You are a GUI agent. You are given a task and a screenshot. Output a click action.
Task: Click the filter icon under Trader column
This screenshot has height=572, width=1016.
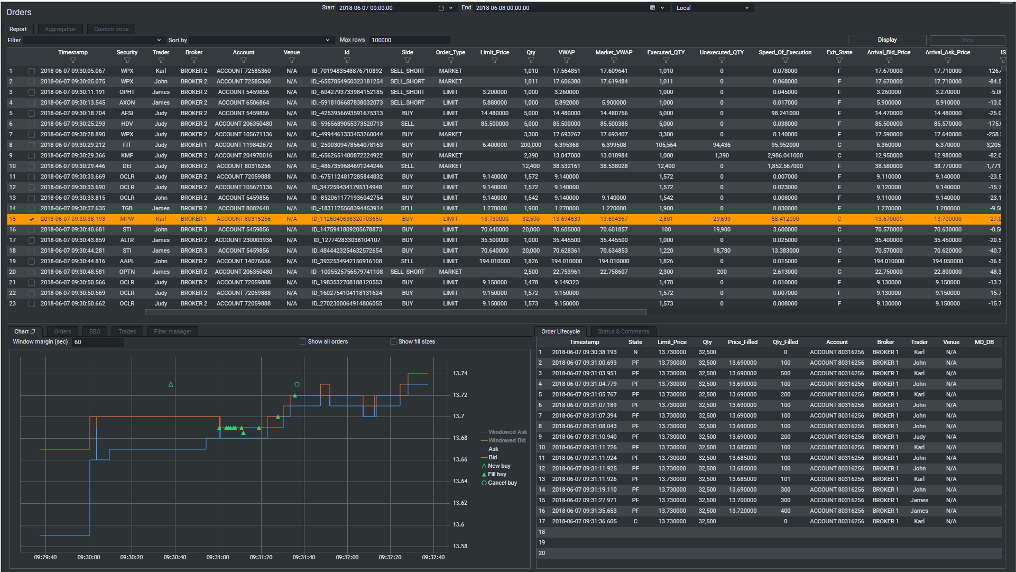click(x=161, y=60)
